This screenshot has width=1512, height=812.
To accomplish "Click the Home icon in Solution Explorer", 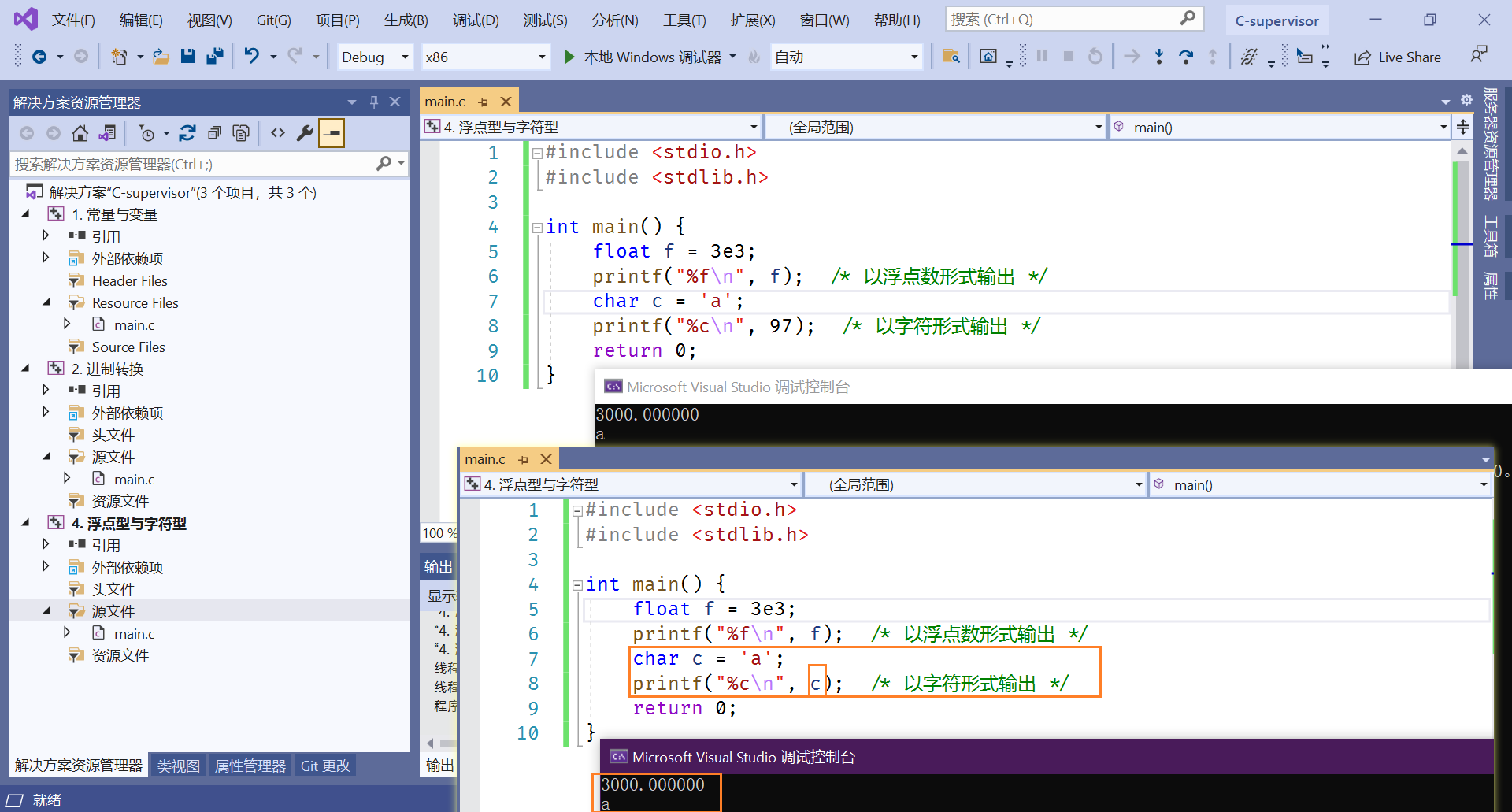I will tap(80, 133).
